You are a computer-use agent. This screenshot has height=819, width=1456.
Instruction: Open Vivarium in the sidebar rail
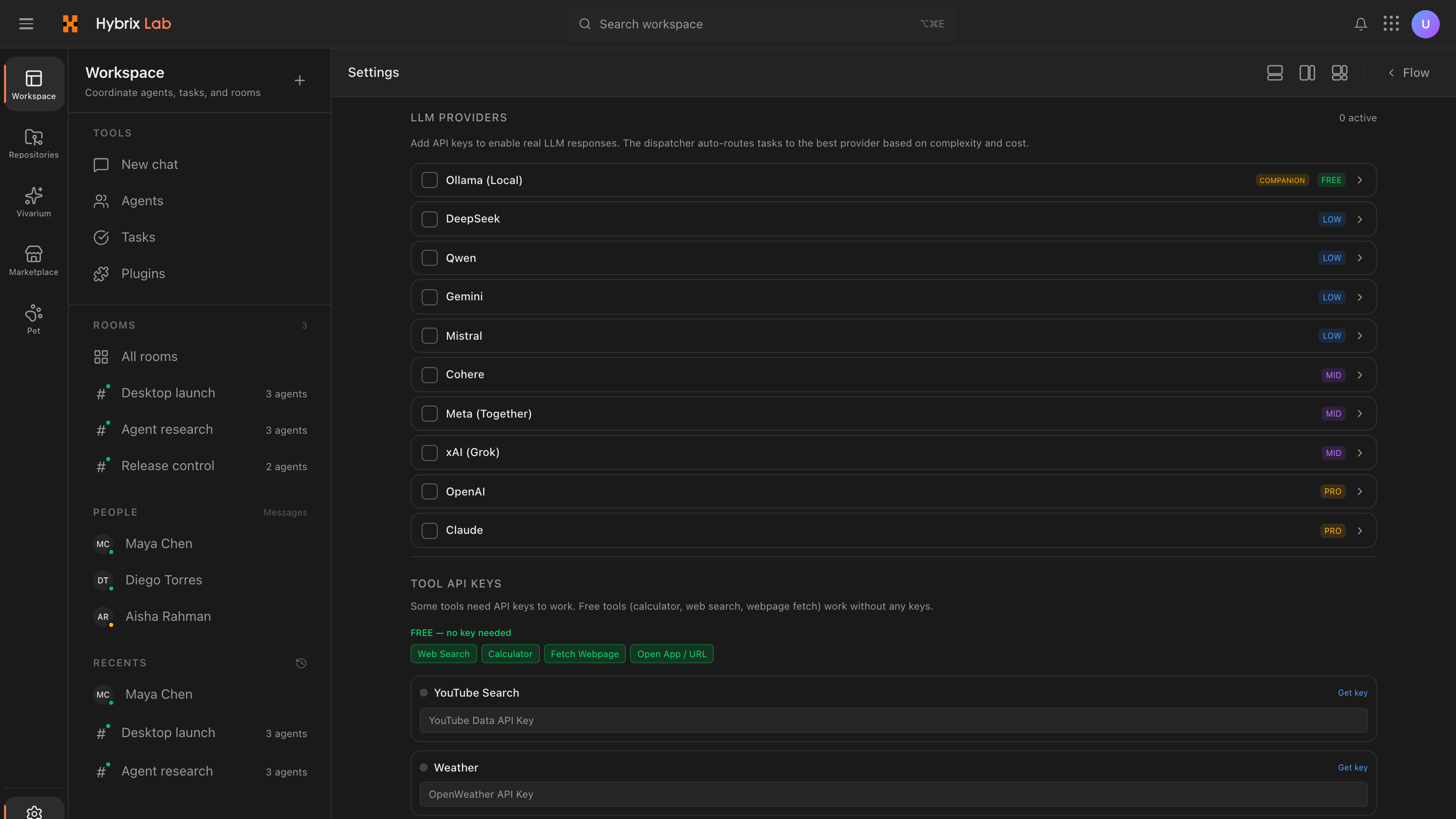(34, 202)
